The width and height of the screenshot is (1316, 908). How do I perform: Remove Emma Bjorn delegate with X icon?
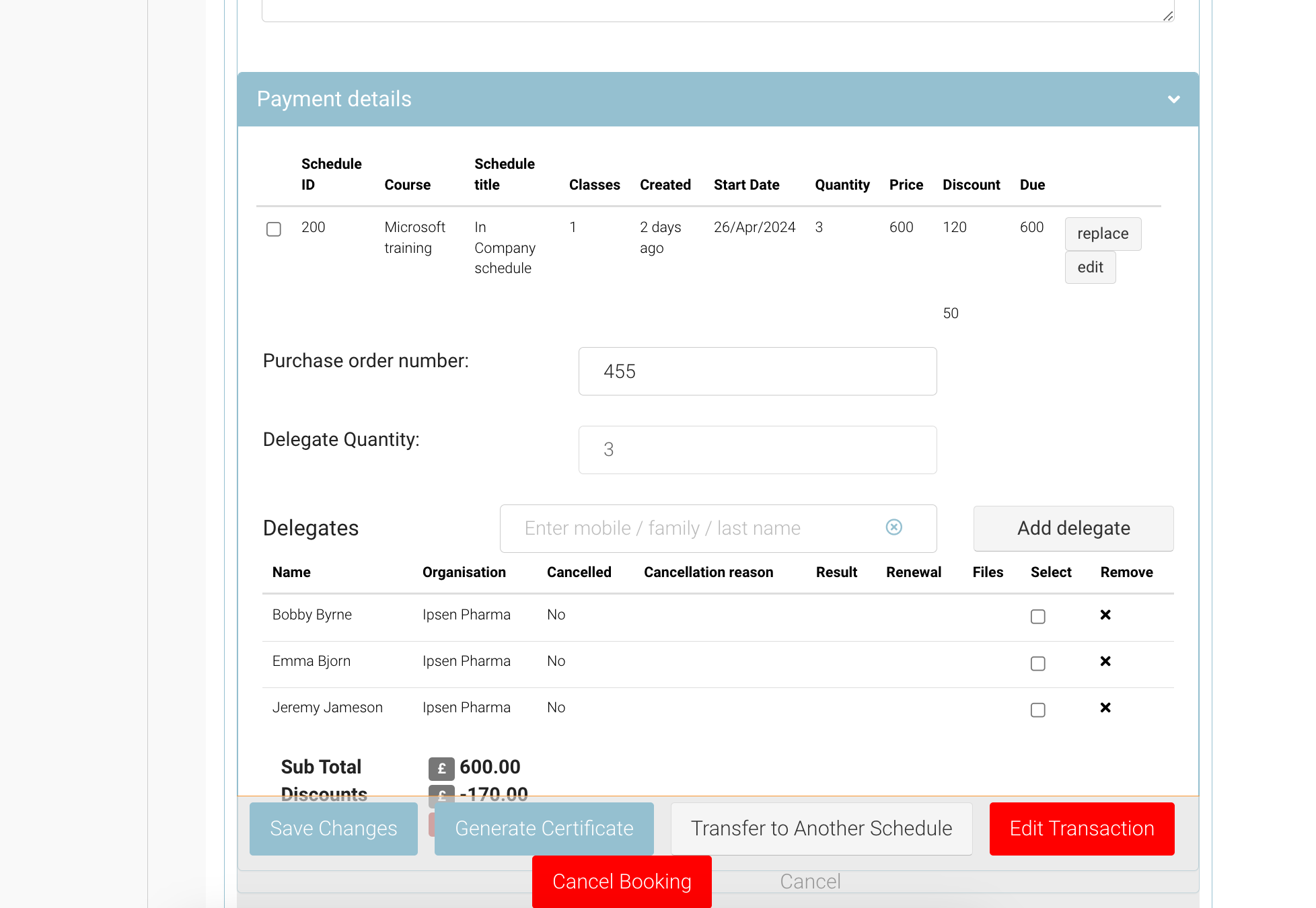pyautogui.click(x=1105, y=661)
